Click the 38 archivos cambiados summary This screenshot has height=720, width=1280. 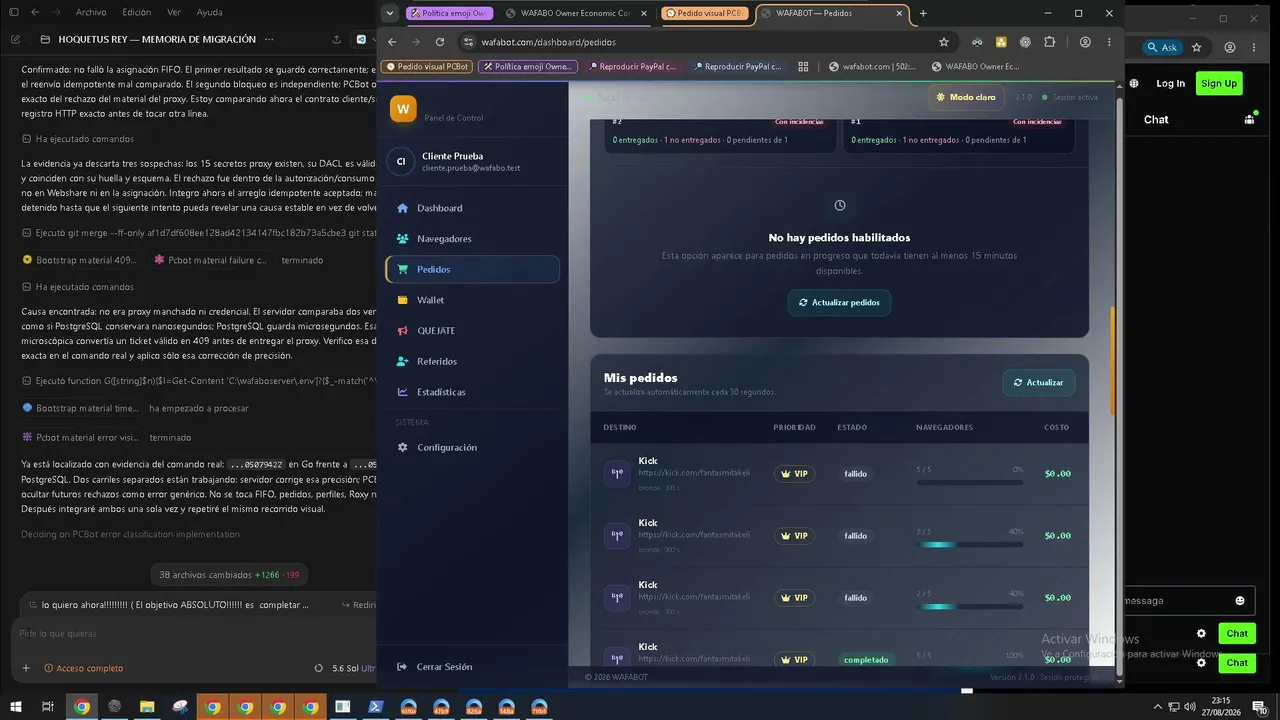[x=228, y=575]
